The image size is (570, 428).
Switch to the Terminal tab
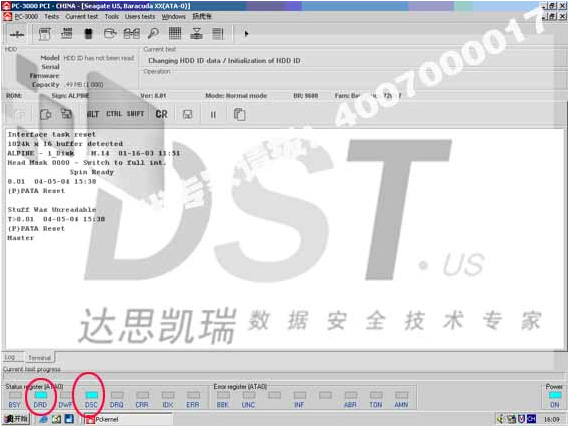pyautogui.click(x=40, y=358)
